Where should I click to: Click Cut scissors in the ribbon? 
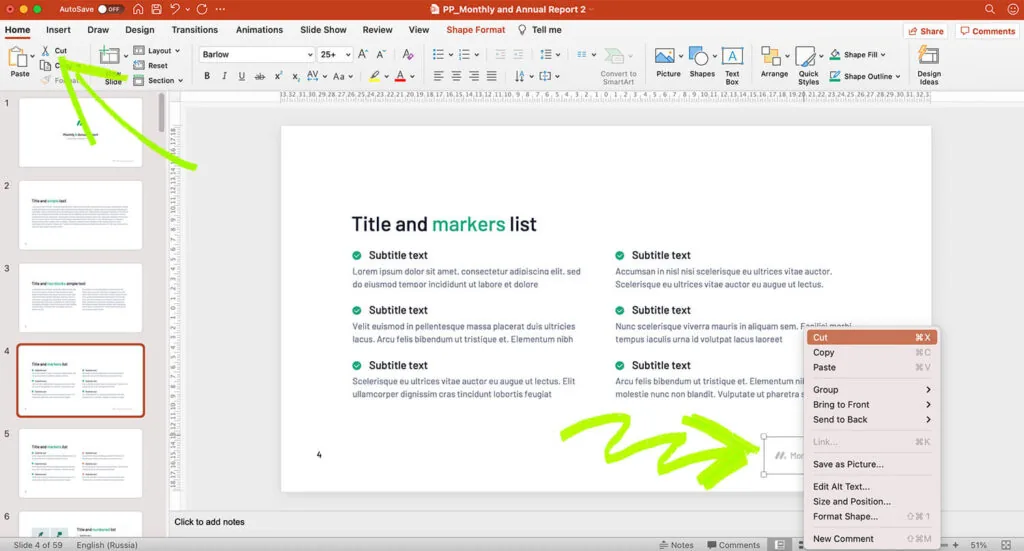pos(54,50)
